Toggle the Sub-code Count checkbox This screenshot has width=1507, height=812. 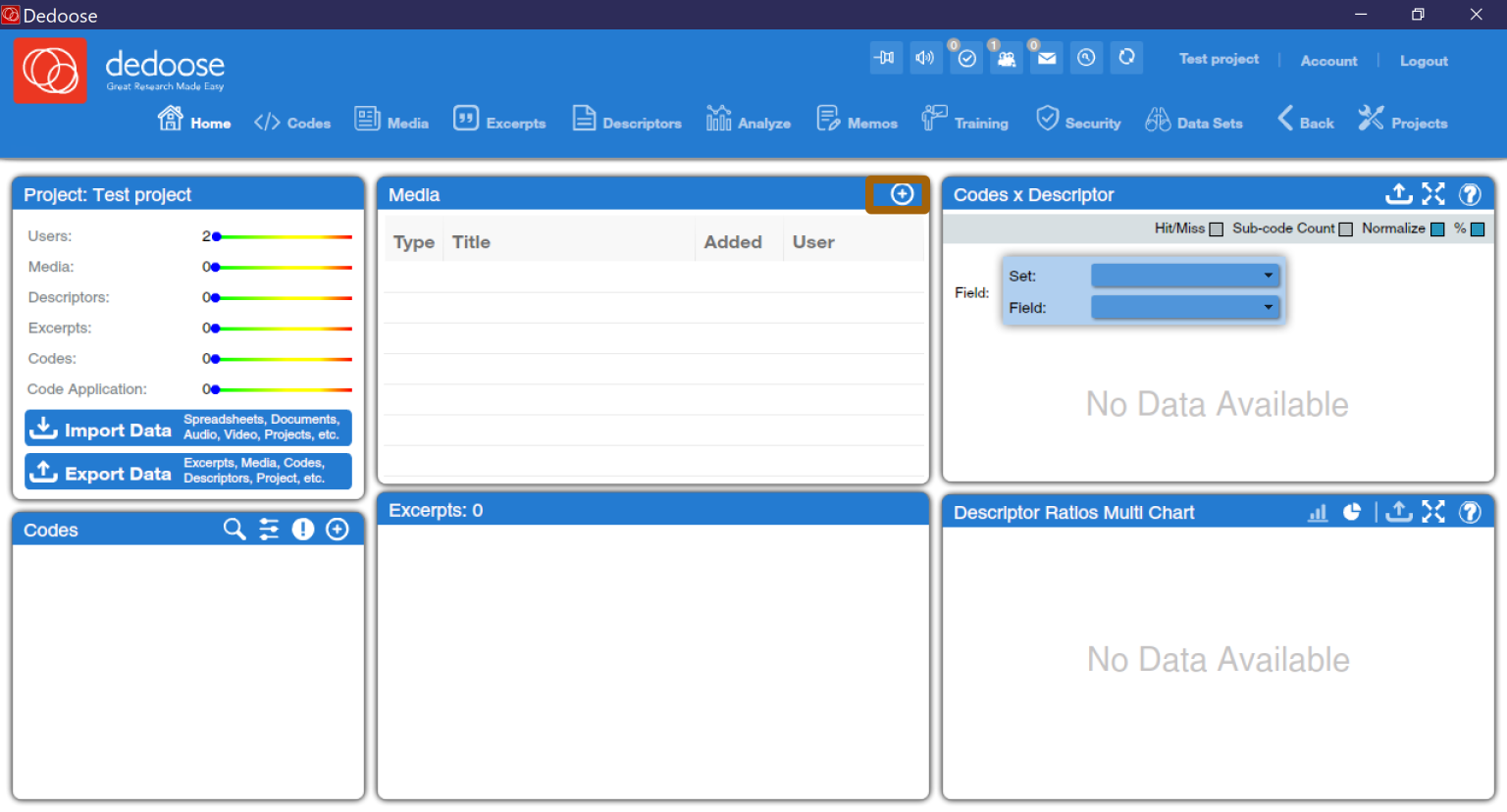click(1346, 228)
